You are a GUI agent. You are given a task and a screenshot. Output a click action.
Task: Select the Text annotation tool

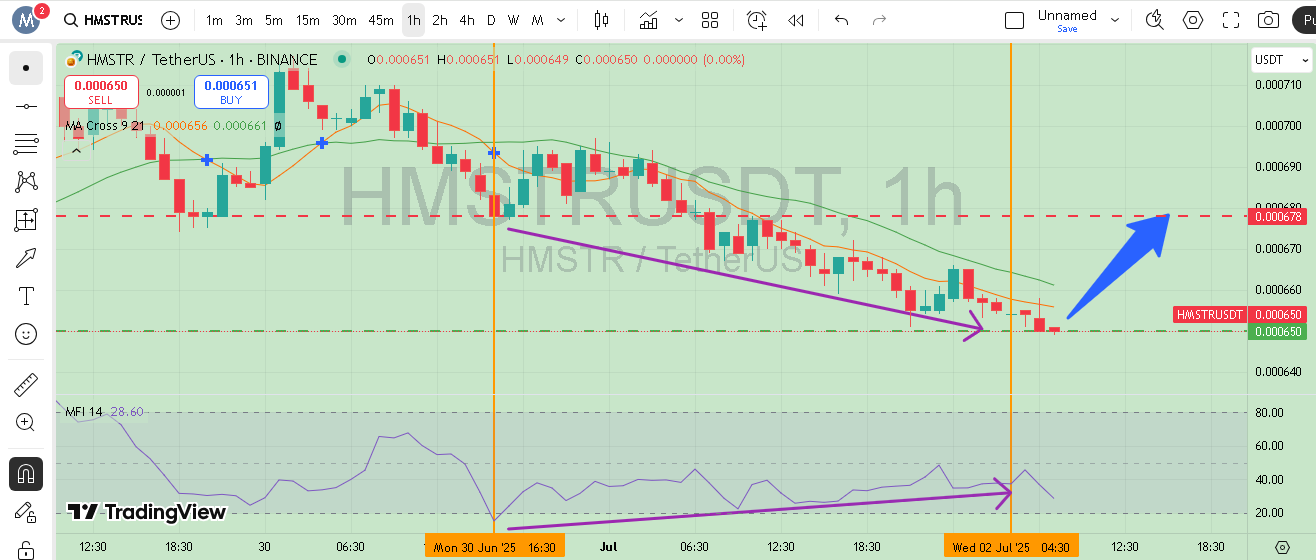point(26,296)
